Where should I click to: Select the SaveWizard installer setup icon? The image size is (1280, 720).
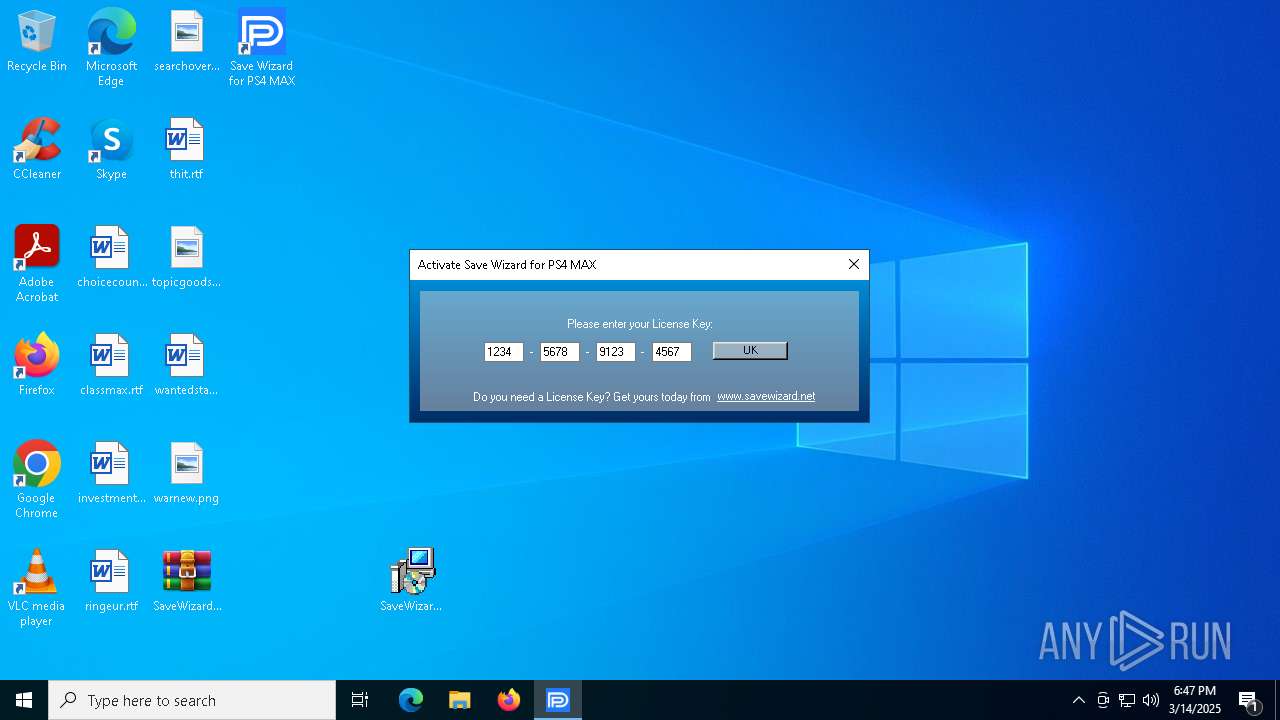pos(411,580)
